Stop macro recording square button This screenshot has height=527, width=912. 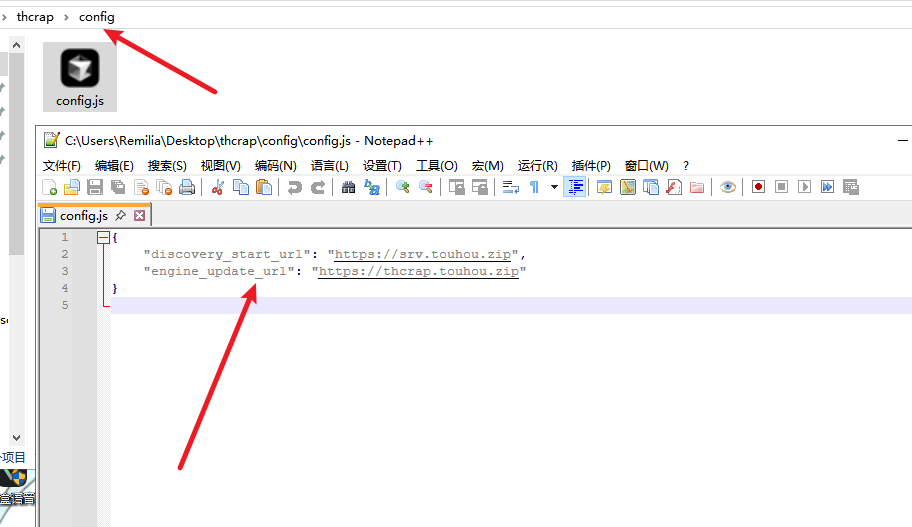click(x=781, y=187)
